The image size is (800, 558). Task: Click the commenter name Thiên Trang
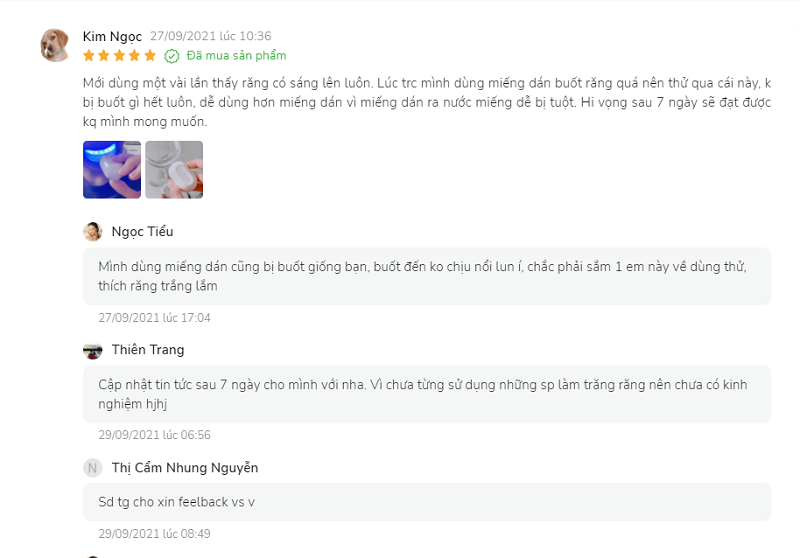pos(148,350)
